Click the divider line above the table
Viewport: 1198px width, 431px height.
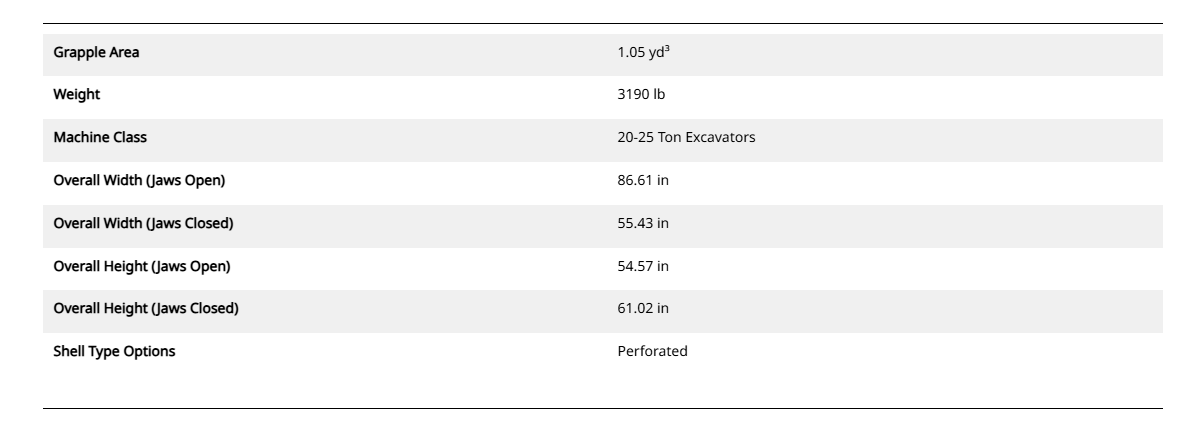602,23
